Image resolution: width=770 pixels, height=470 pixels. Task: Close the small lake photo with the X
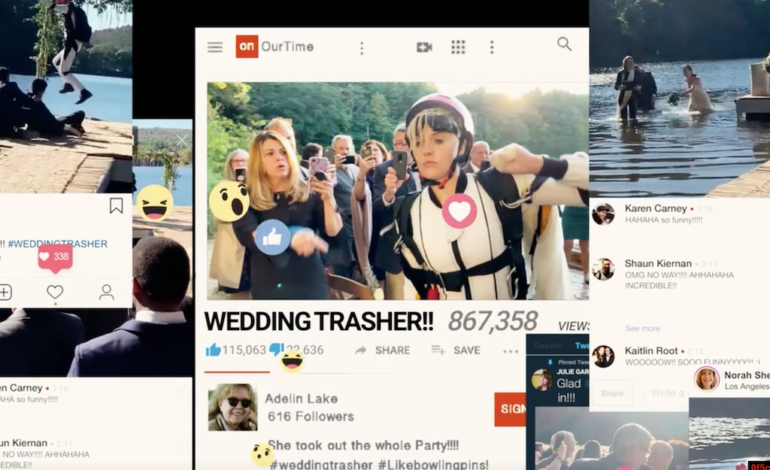pyautogui.click(x=182, y=141)
